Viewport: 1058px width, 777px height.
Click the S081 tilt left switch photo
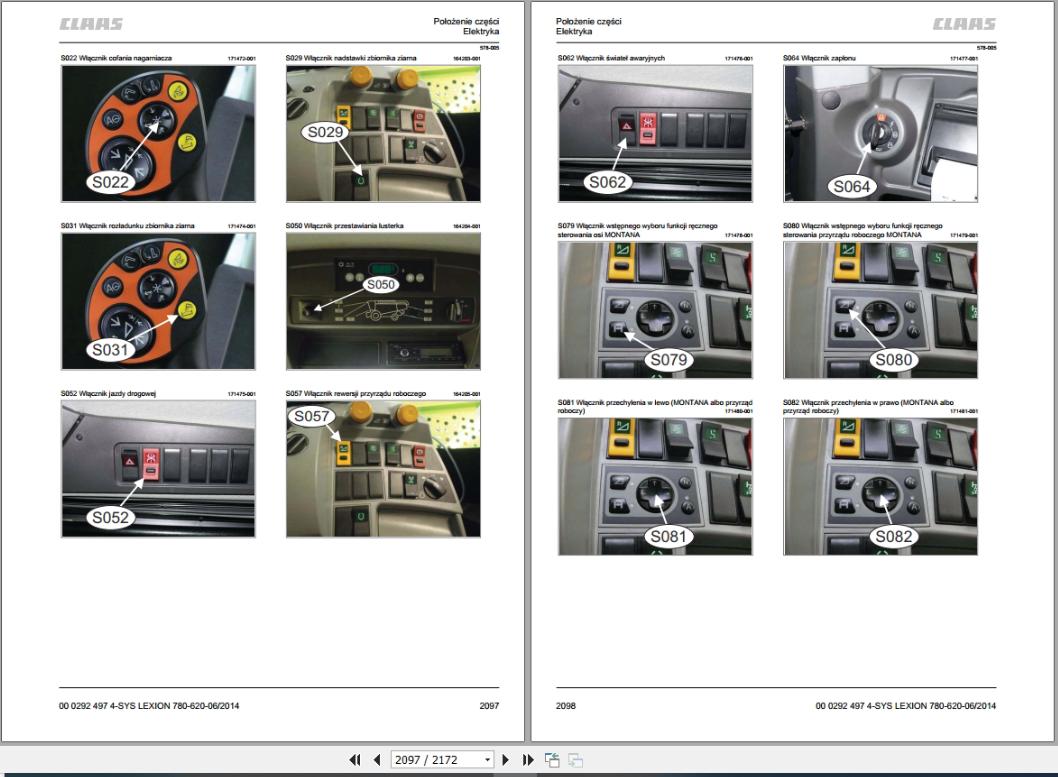pos(655,487)
